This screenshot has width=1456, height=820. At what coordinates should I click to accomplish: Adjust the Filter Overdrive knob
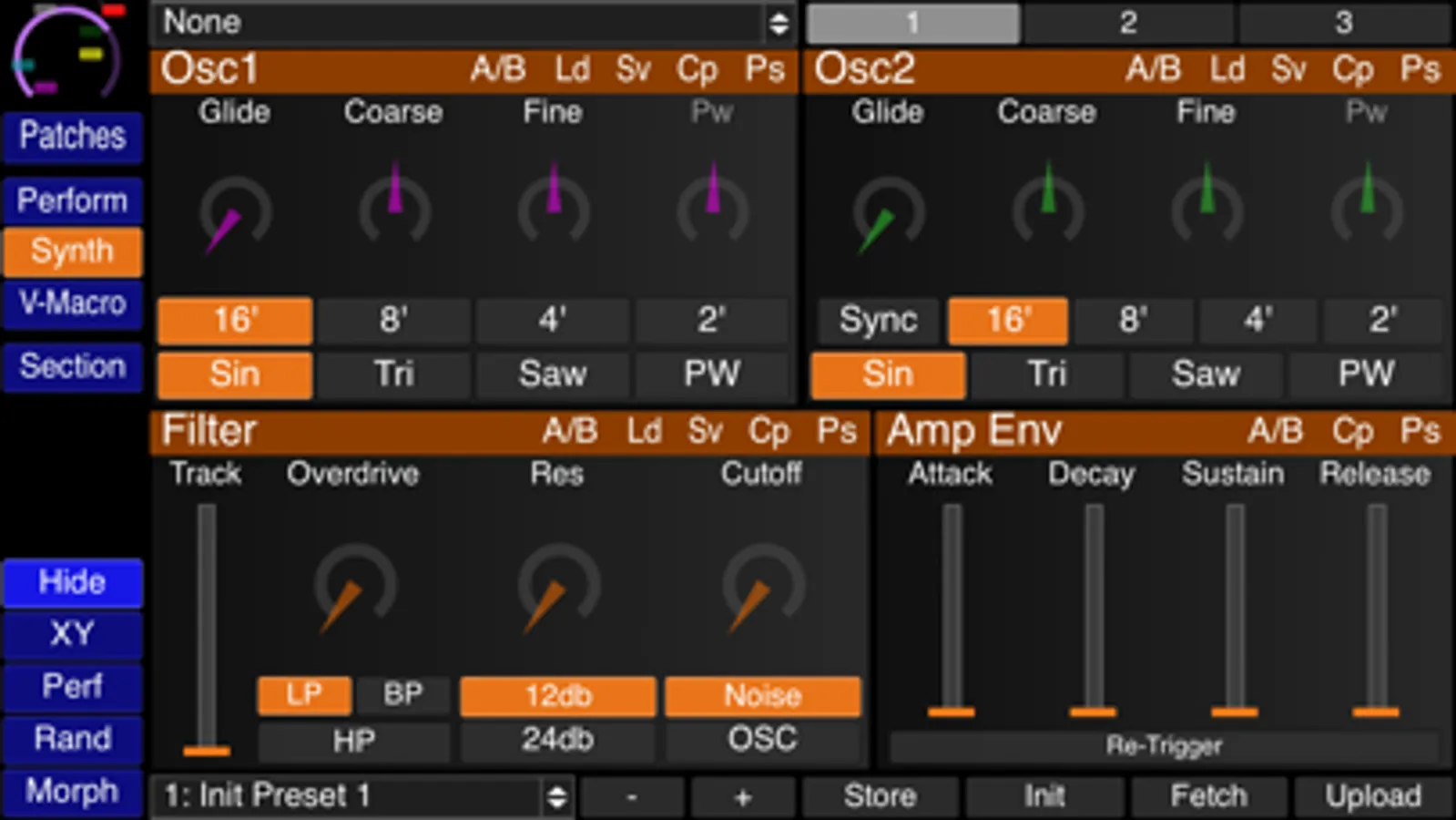pos(354,588)
